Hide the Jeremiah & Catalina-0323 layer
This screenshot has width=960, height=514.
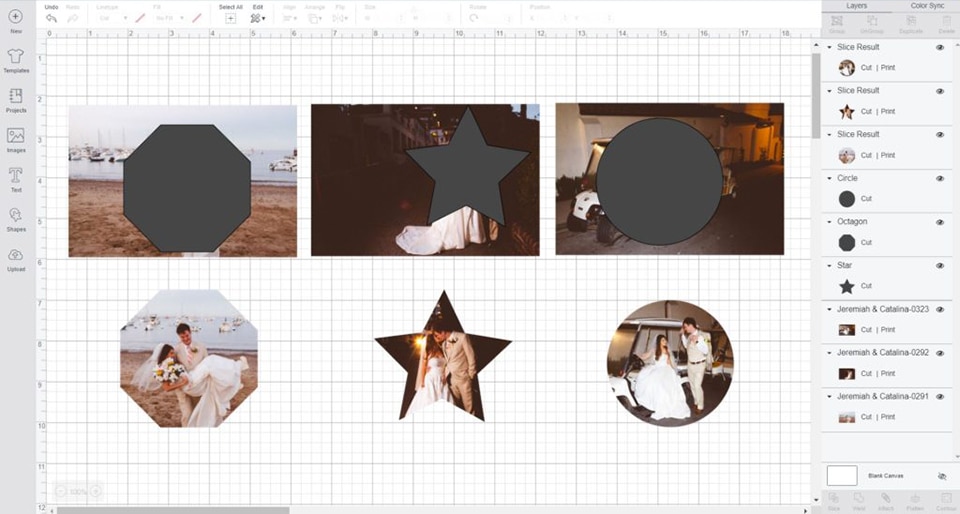pos(940,310)
